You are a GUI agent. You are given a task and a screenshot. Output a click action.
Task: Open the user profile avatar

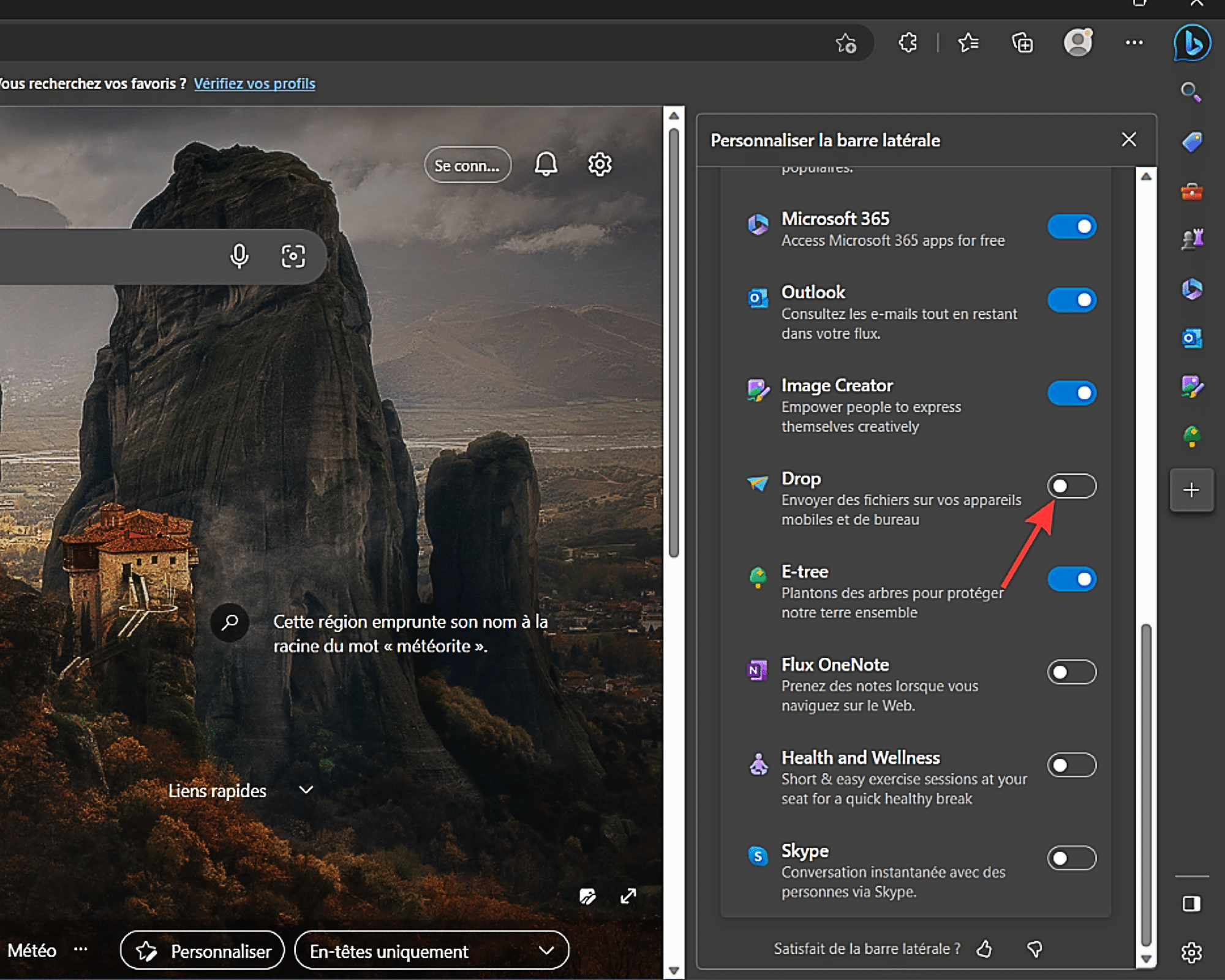[1078, 43]
